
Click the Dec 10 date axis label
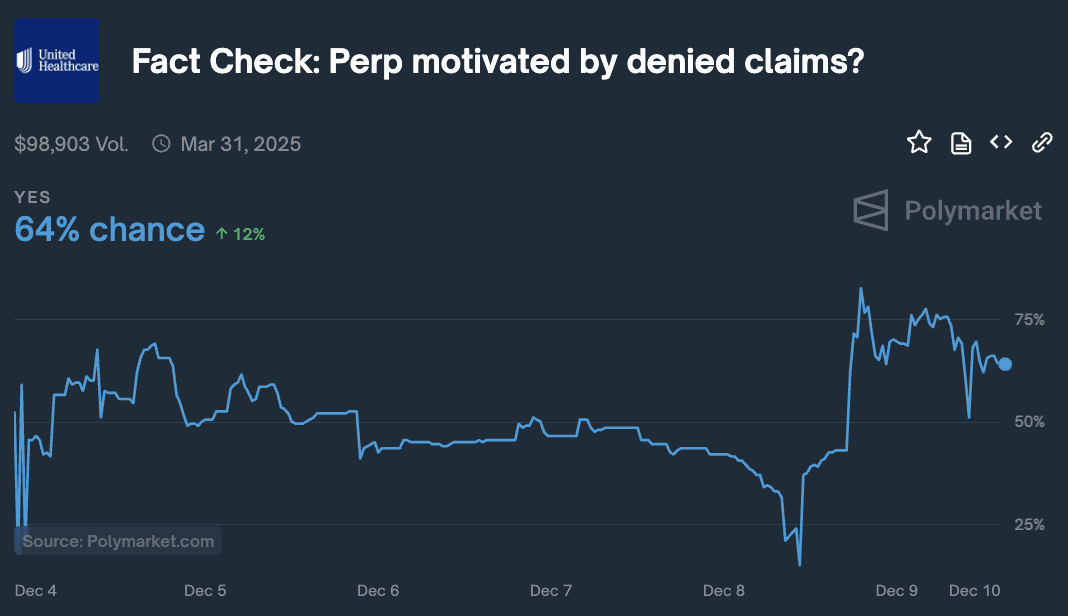coord(975,591)
